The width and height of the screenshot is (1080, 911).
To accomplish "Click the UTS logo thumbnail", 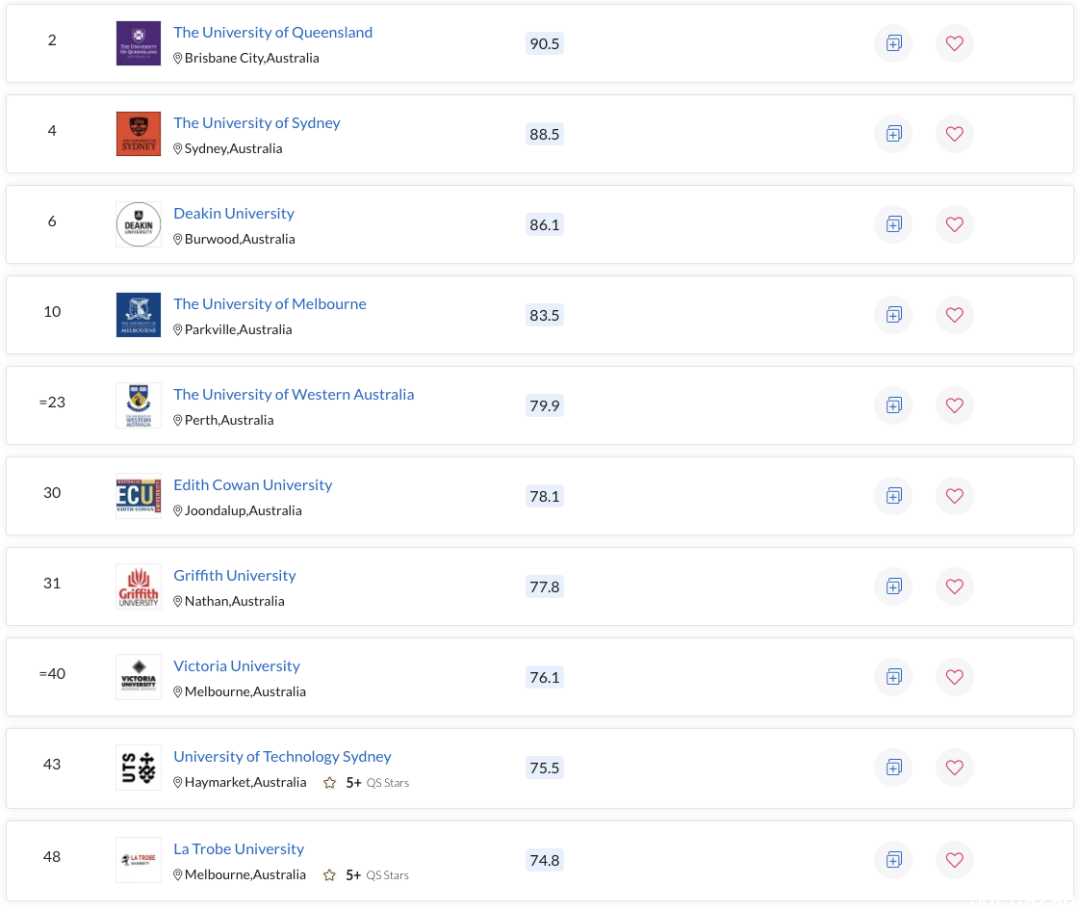I will click(x=138, y=768).
